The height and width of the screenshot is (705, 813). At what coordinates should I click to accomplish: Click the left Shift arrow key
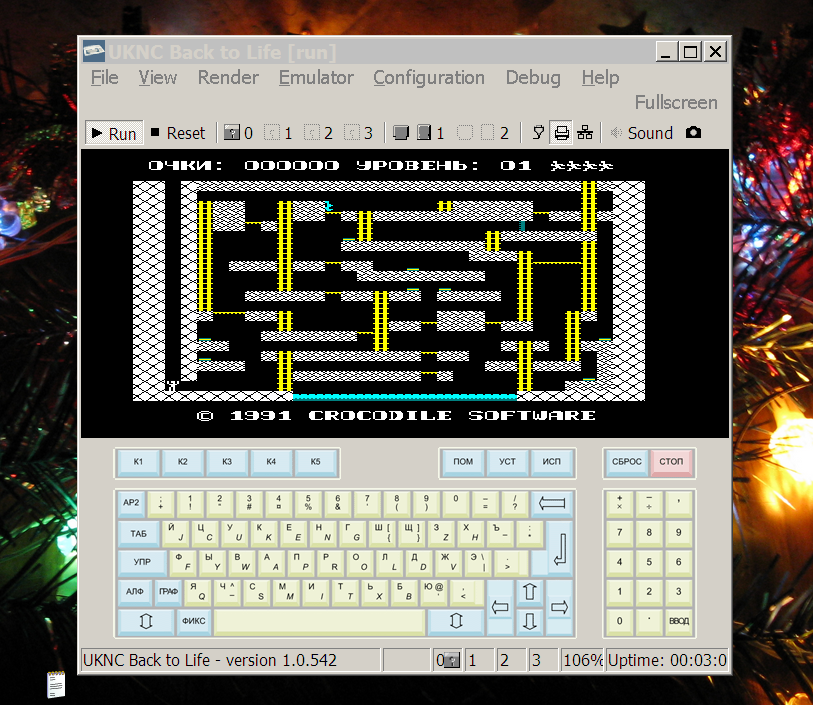[146, 622]
